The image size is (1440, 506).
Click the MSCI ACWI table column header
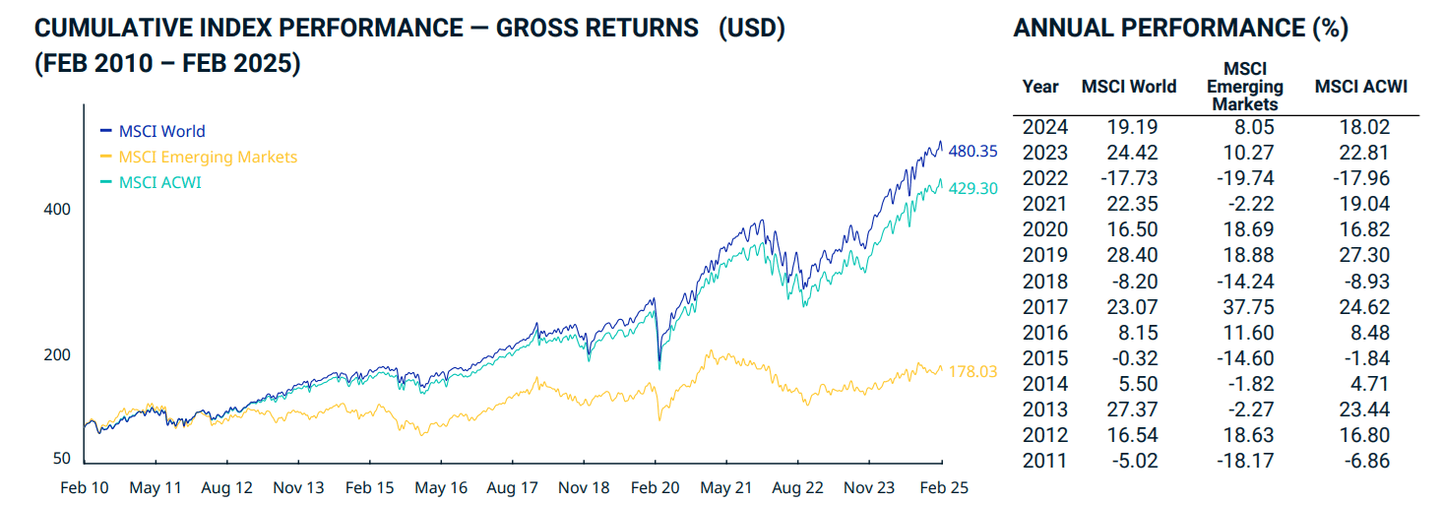point(1361,87)
